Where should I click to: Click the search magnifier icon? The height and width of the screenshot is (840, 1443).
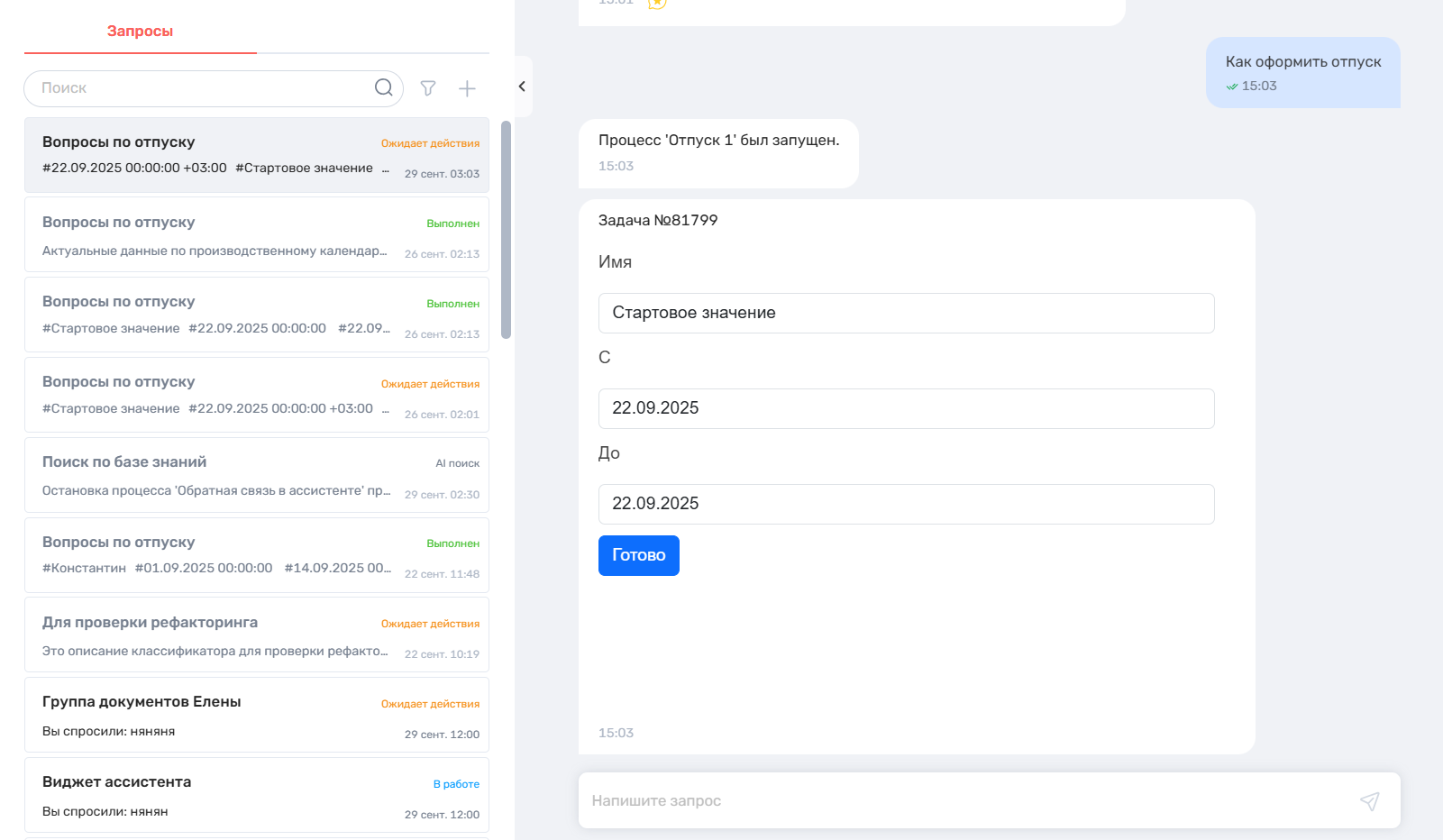click(383, 87)
